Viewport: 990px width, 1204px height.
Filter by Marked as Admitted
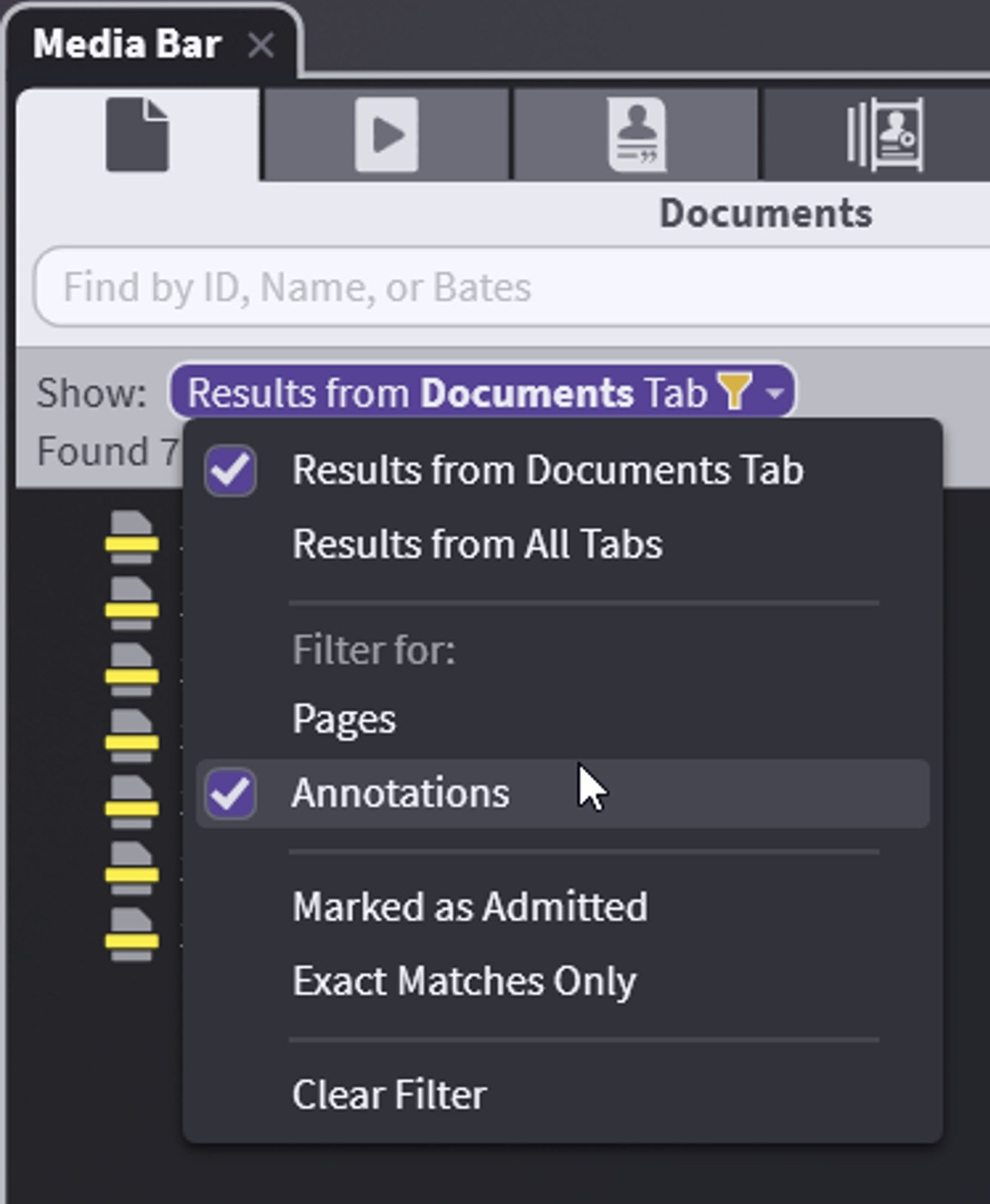point(469,907)
